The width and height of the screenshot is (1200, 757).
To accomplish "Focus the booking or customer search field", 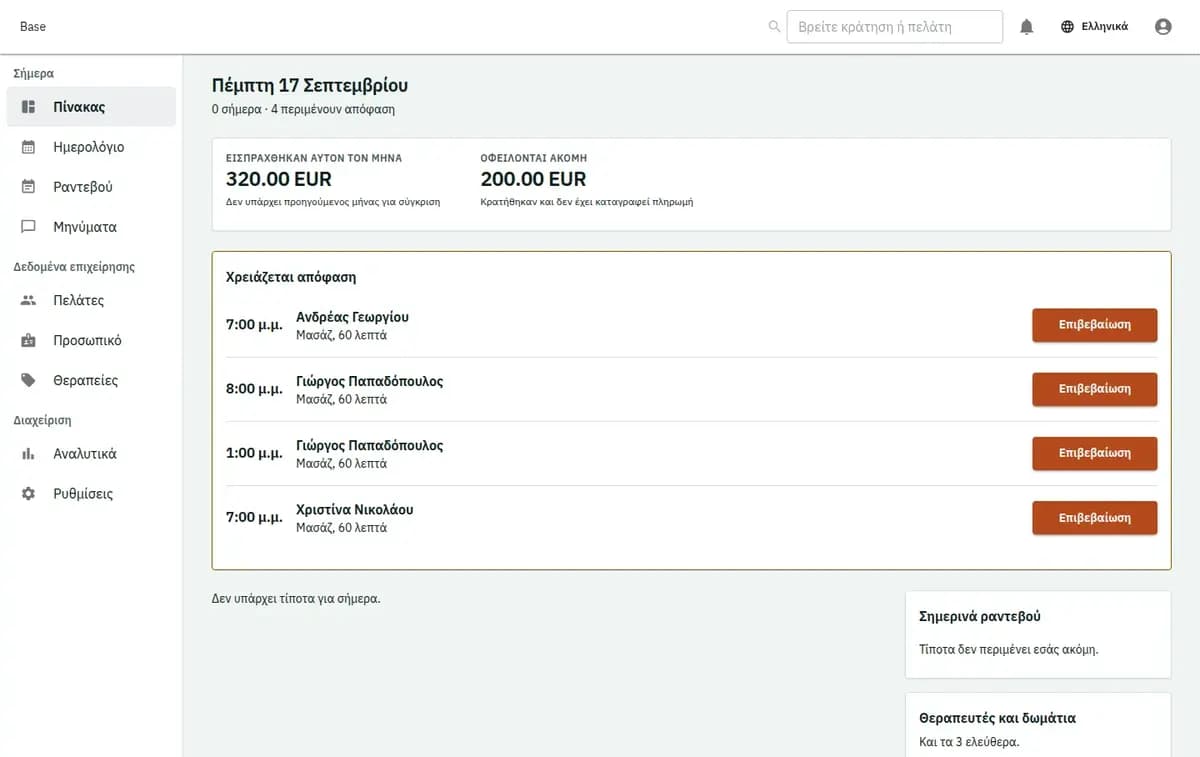I will [x=895, y=27].
